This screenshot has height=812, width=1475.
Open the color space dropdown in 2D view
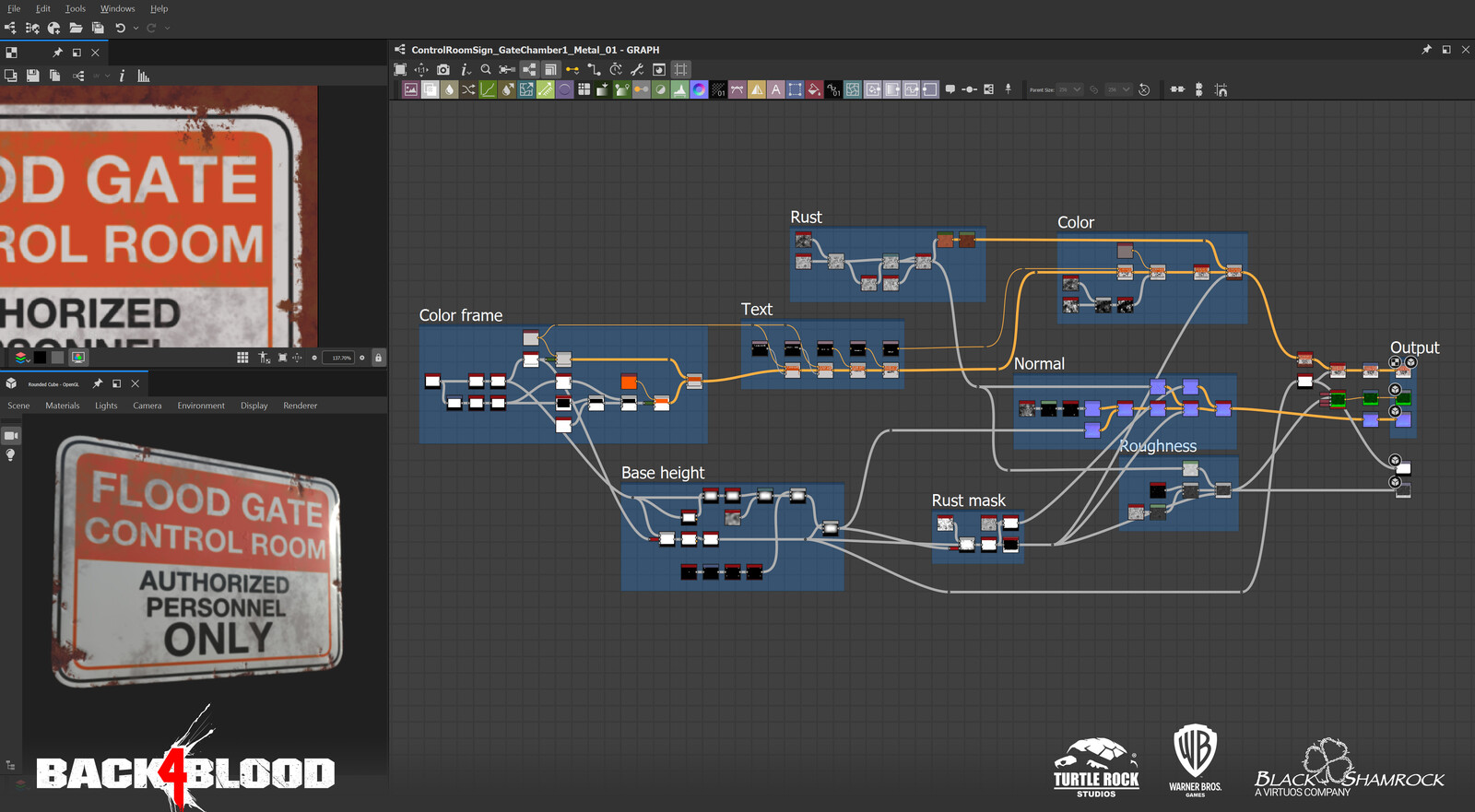point(101,76)
